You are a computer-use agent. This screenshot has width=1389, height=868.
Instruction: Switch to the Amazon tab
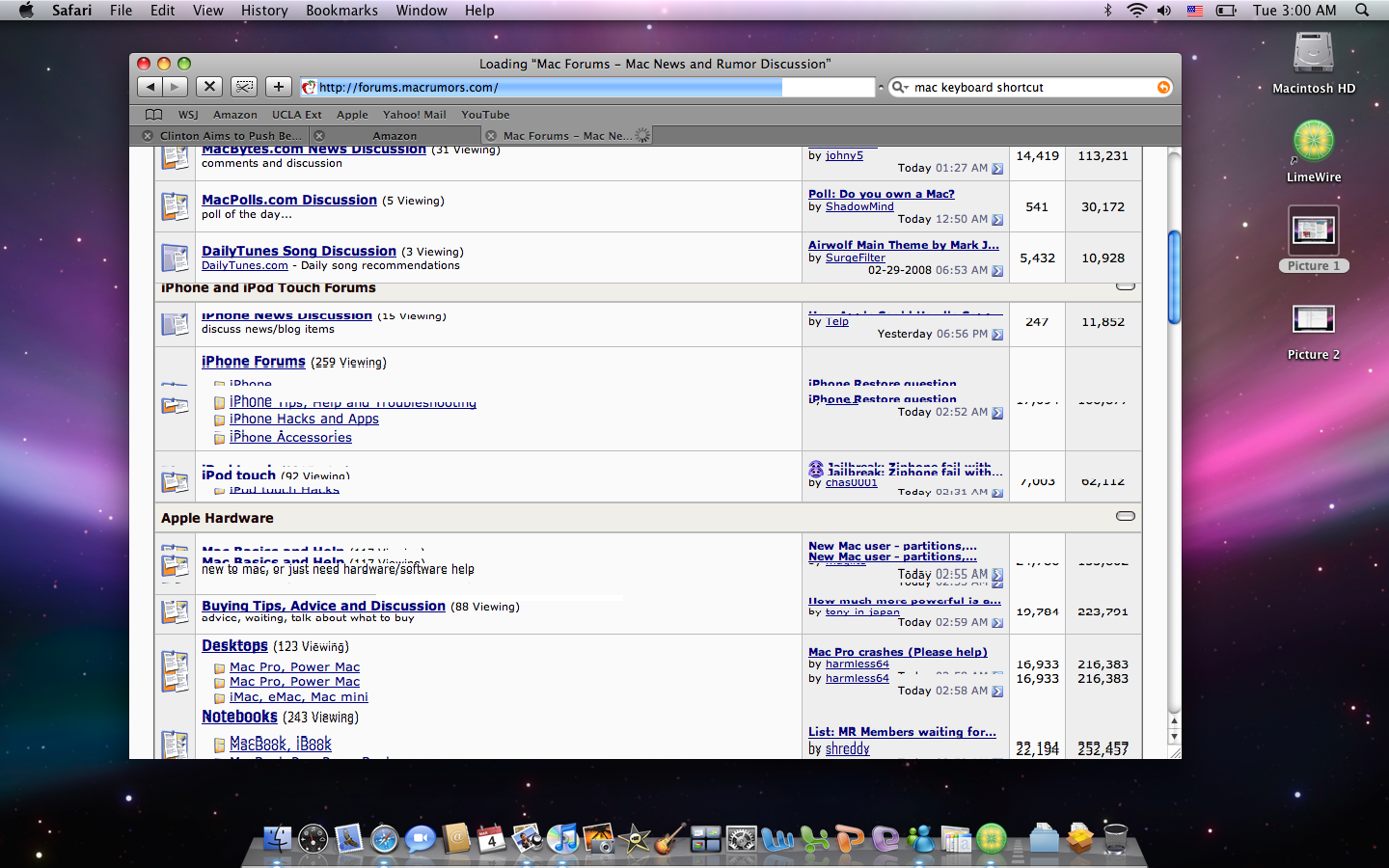(x=395, y=136)
